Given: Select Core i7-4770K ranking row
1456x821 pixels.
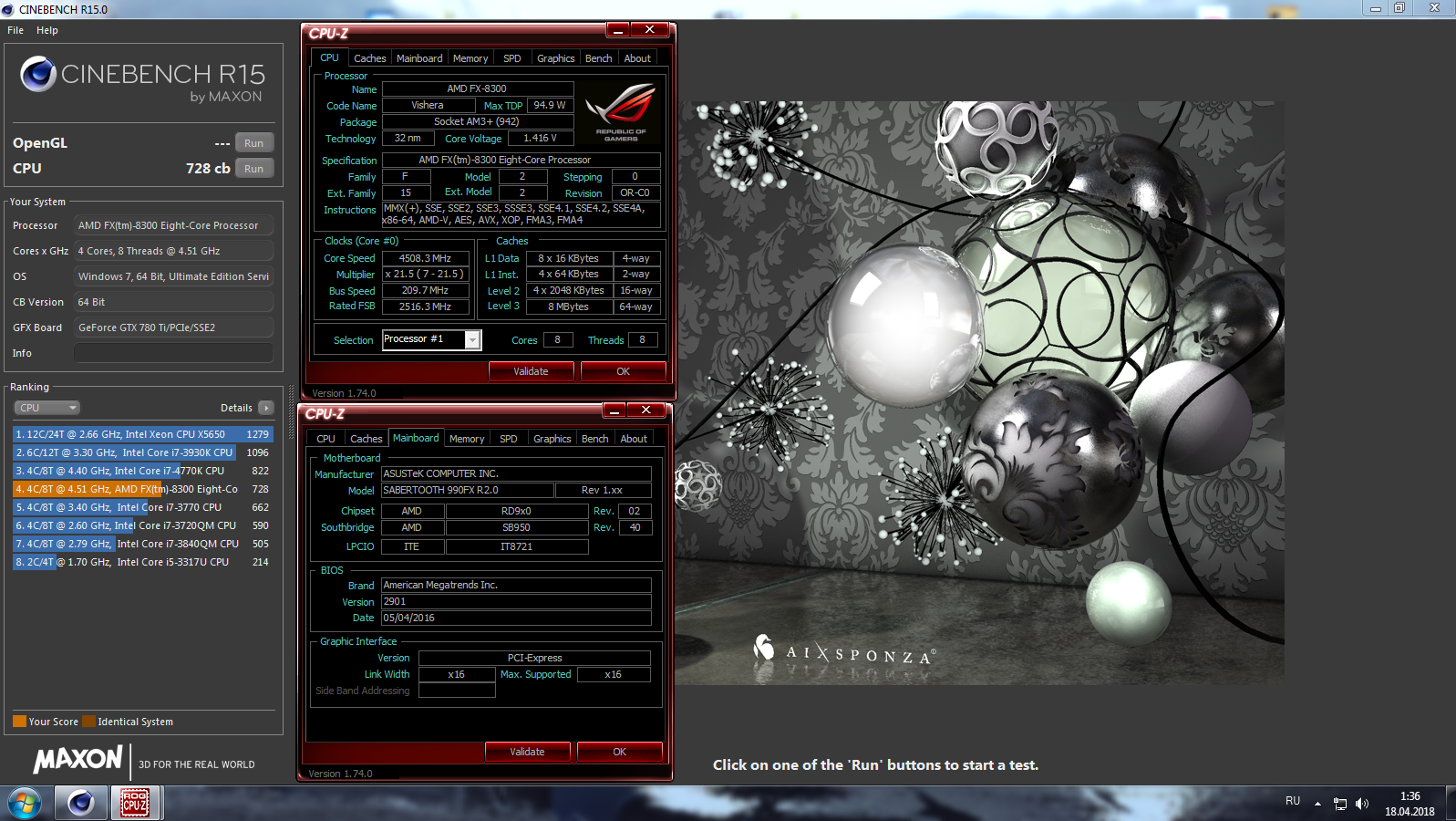Looking at the screenshot, I should pos(142,471).
